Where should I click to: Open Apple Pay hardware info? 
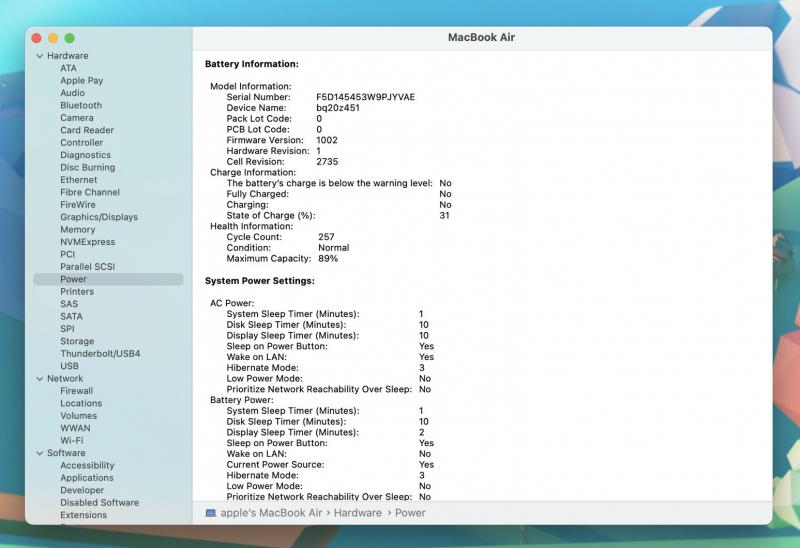(x=82, y=81)
